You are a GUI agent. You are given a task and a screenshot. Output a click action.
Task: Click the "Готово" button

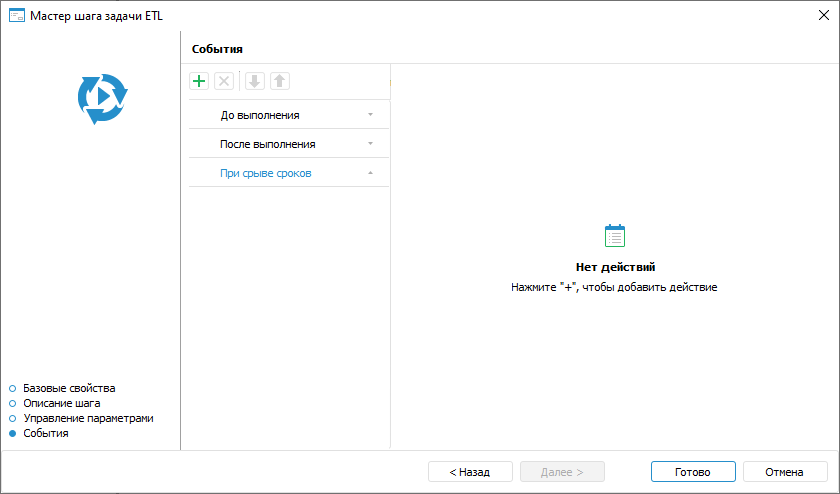692,472
